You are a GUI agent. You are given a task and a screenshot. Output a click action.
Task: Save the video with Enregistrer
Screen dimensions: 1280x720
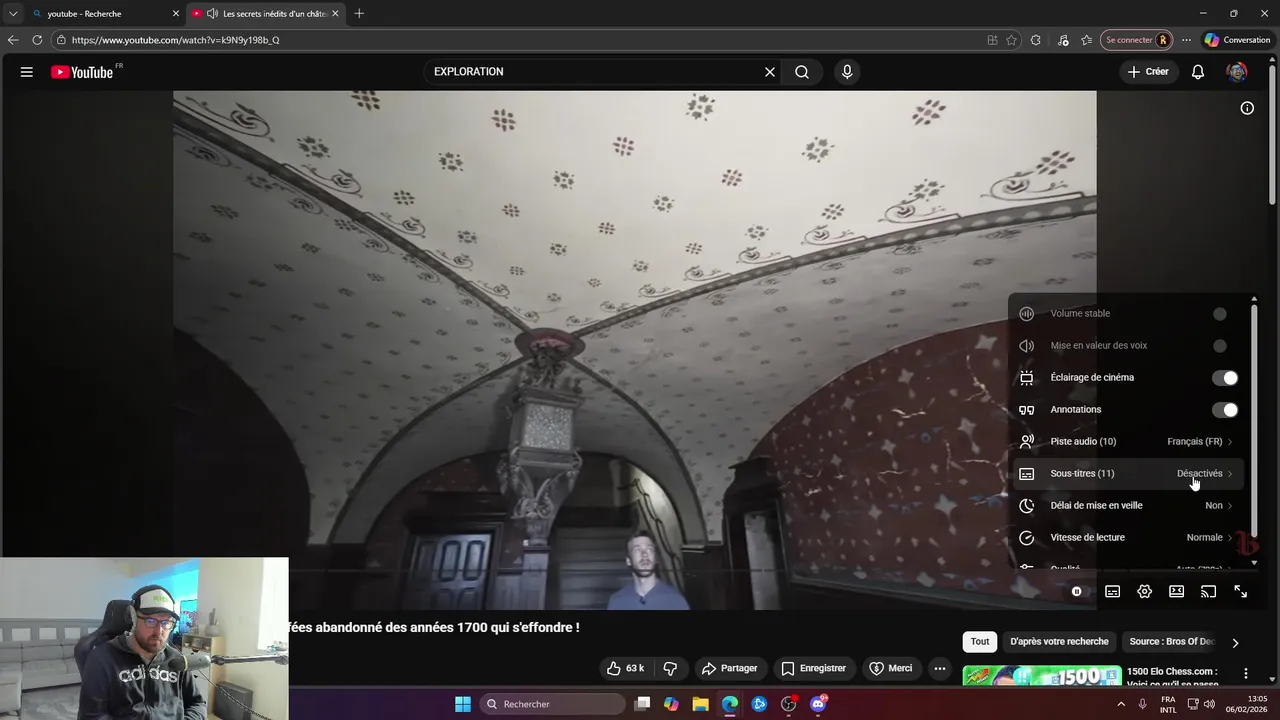click(813, 668)
